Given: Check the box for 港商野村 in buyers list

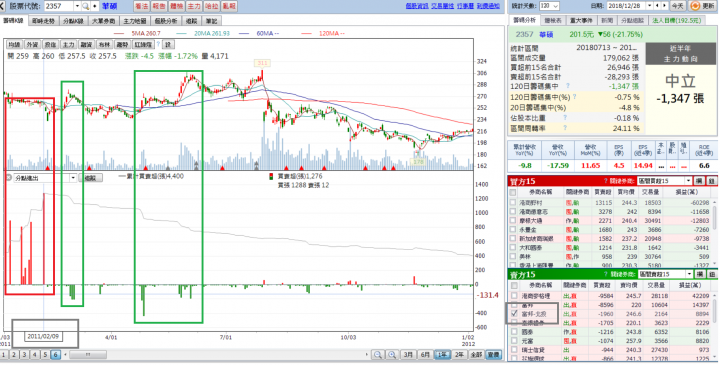Looking at the screenshot, I should tap(513, 202).
